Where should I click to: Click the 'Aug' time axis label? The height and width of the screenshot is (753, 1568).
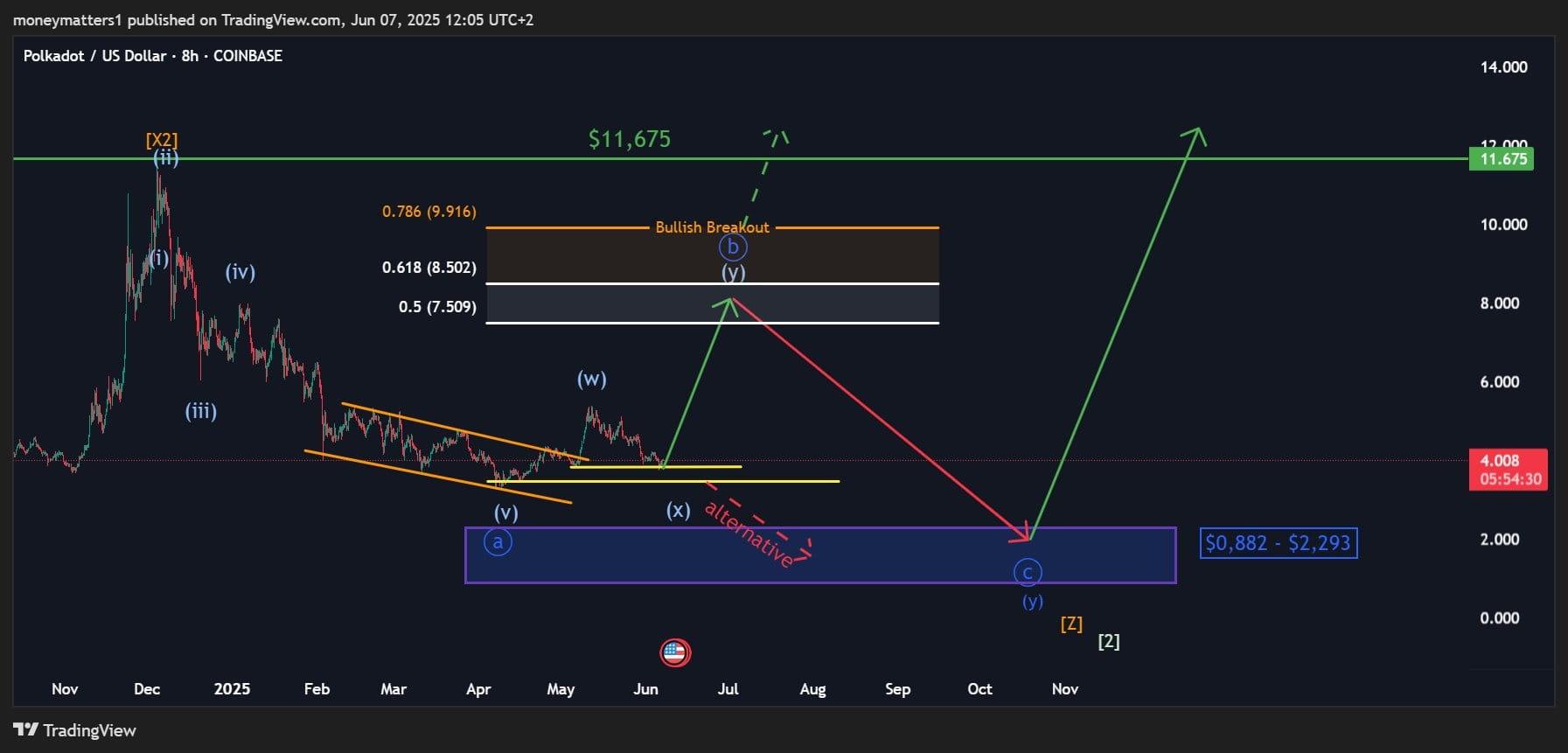(x=812, y=689)
